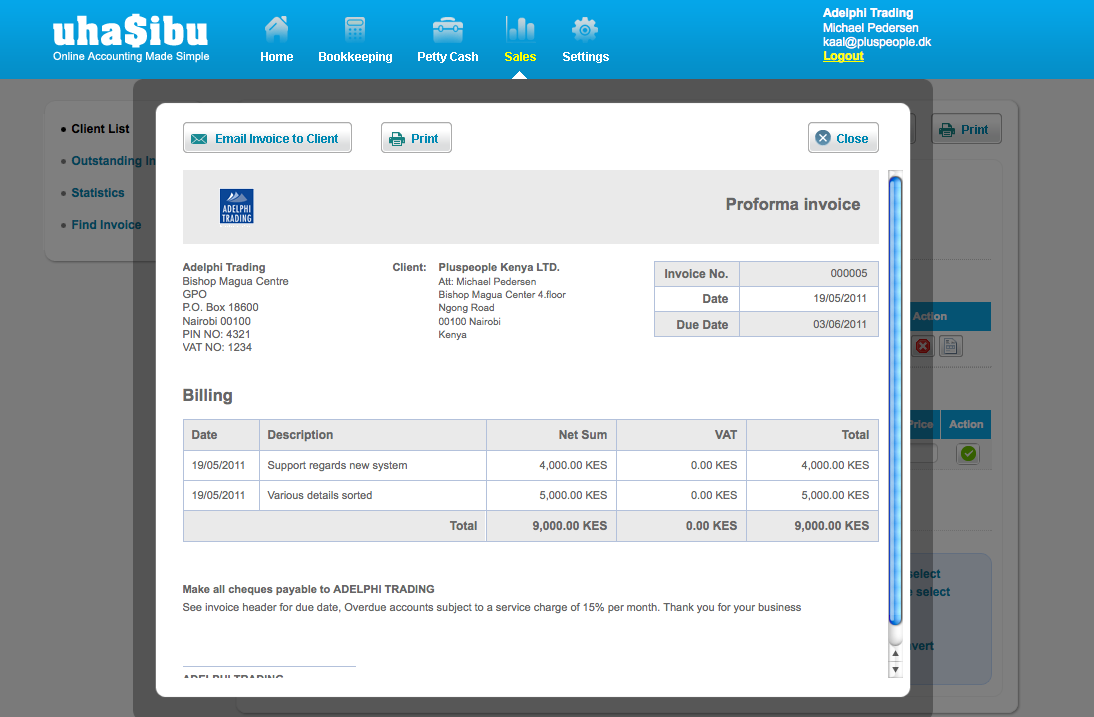This screenshot has width=1094, height=717.
Task: Click the 'P.O. Box 18600' address line
Action: tap(220, 308)
